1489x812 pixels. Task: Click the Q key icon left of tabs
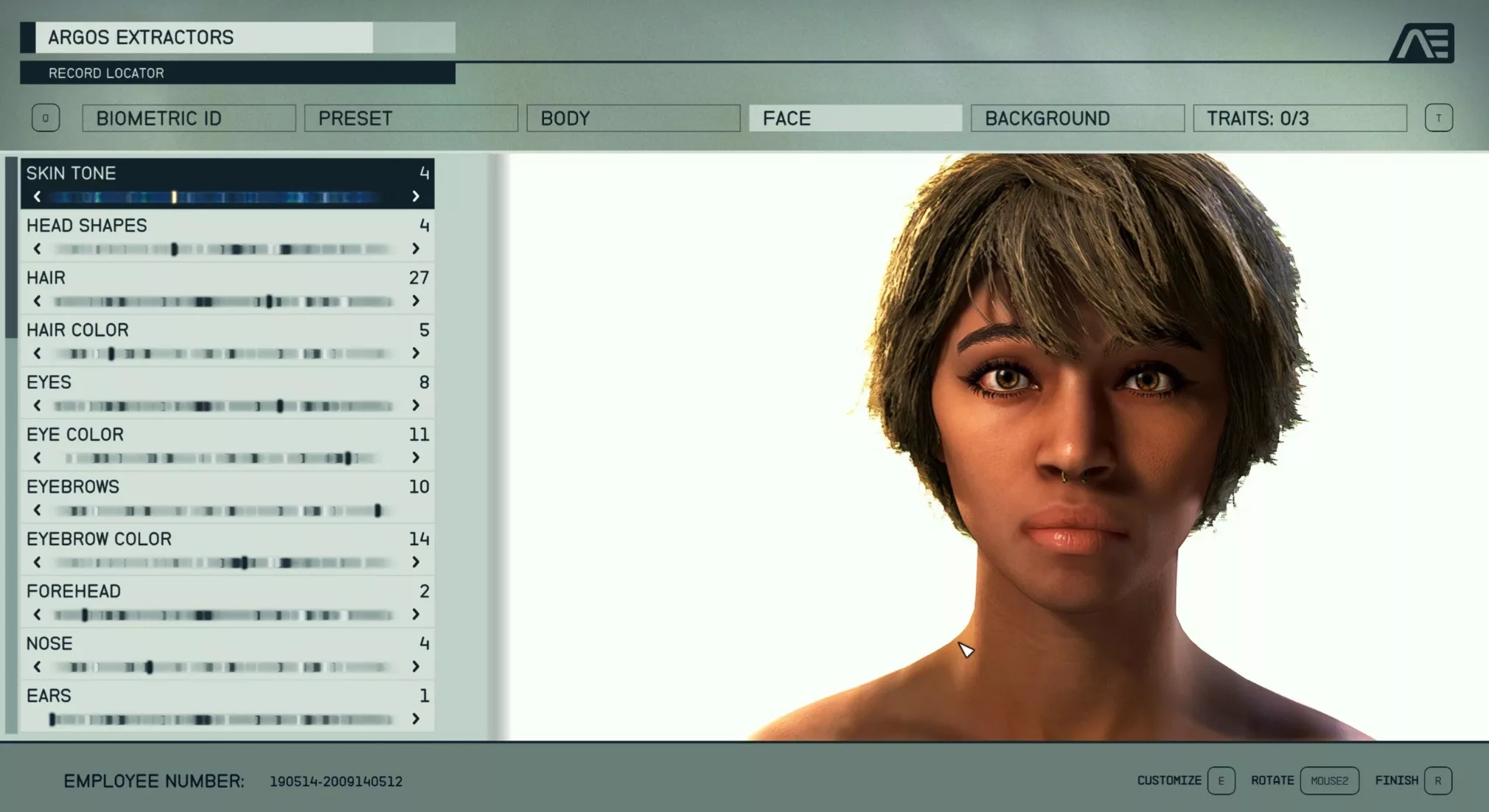tap(46, 118)
